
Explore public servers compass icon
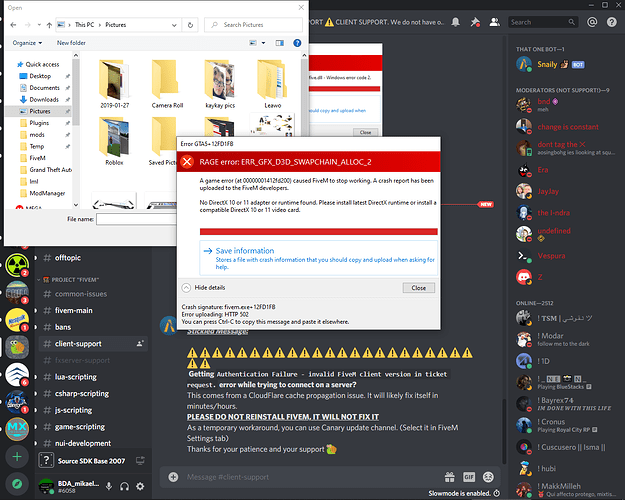point(17,484)
